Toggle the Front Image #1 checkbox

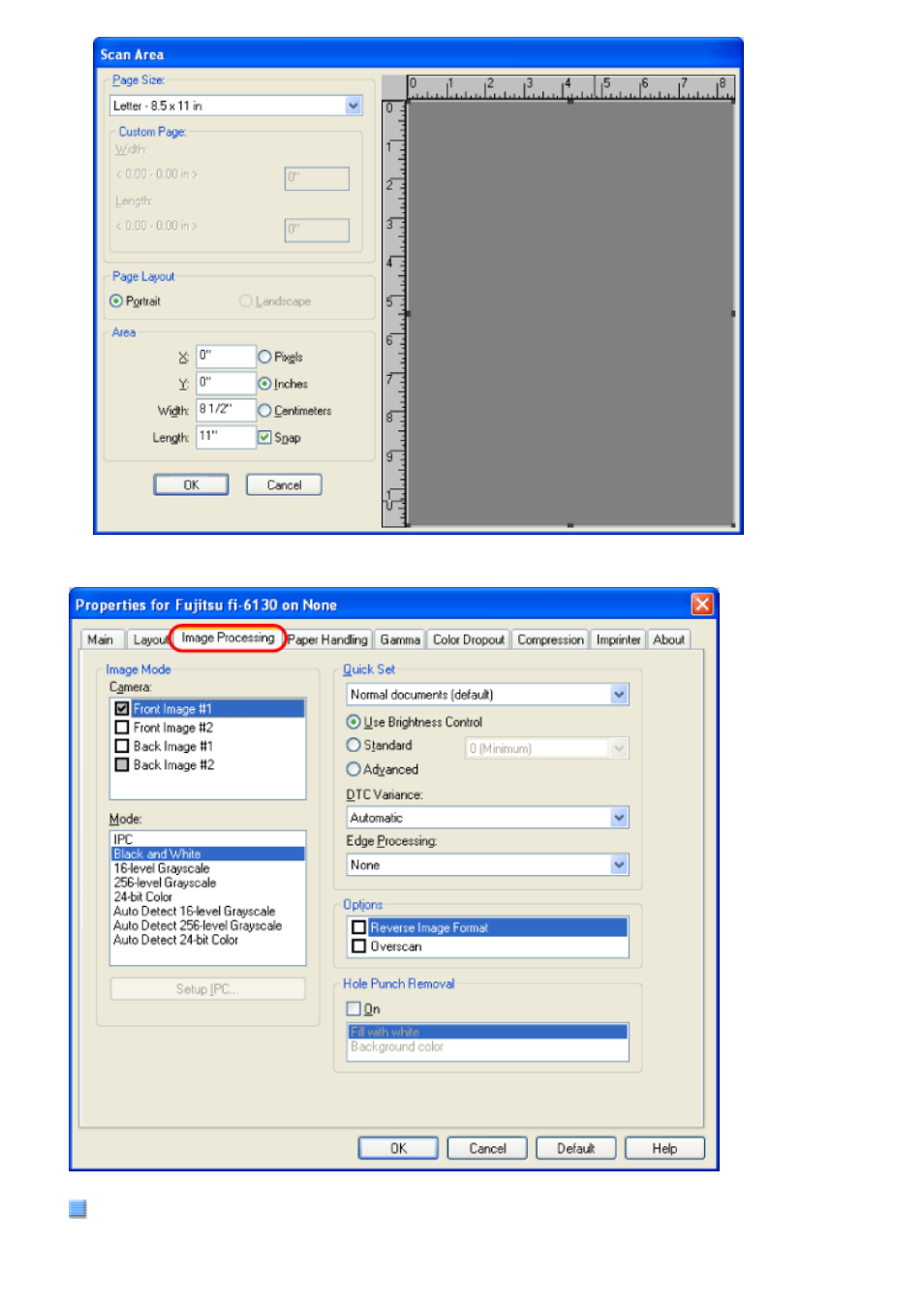pos(122,708)
